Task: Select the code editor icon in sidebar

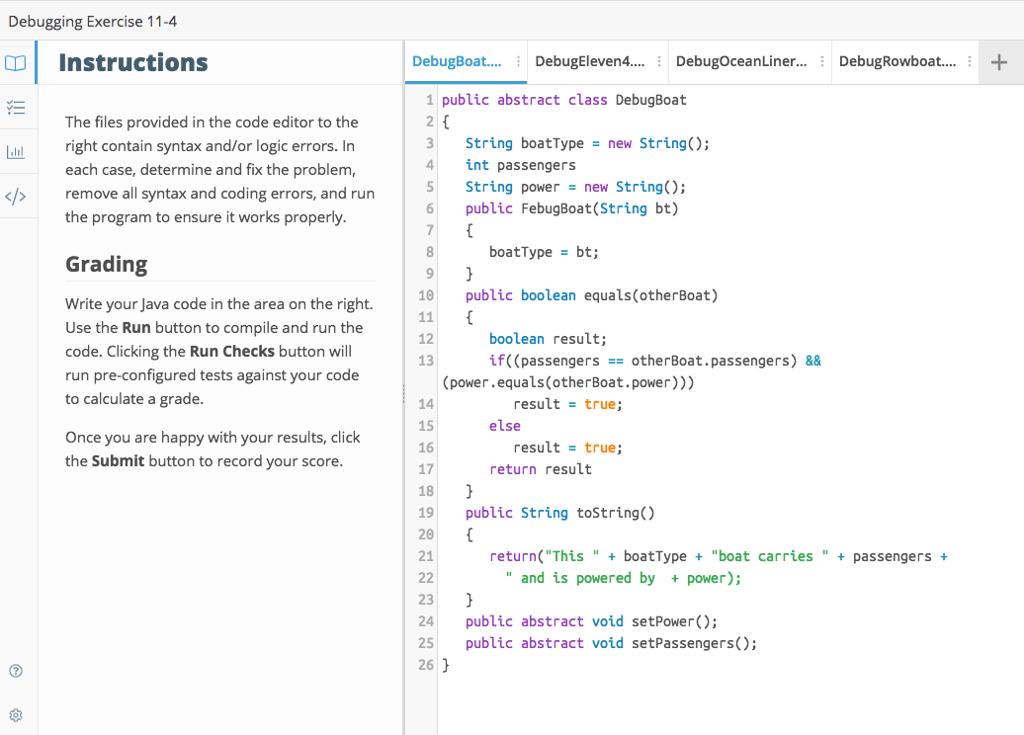Action: coord(16,196)
